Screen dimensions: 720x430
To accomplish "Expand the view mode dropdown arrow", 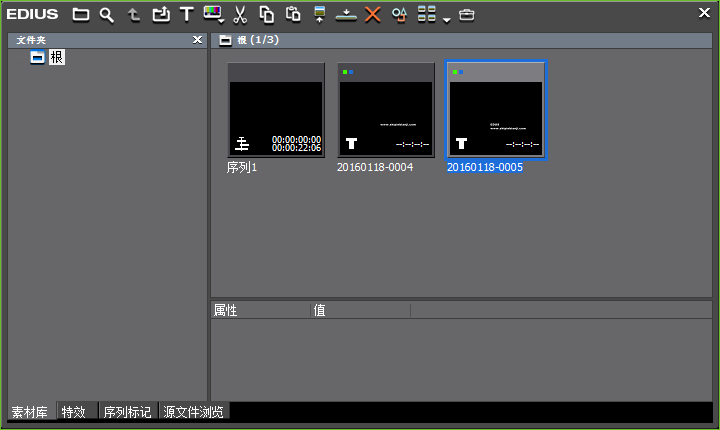I will (x=446, y=20).
